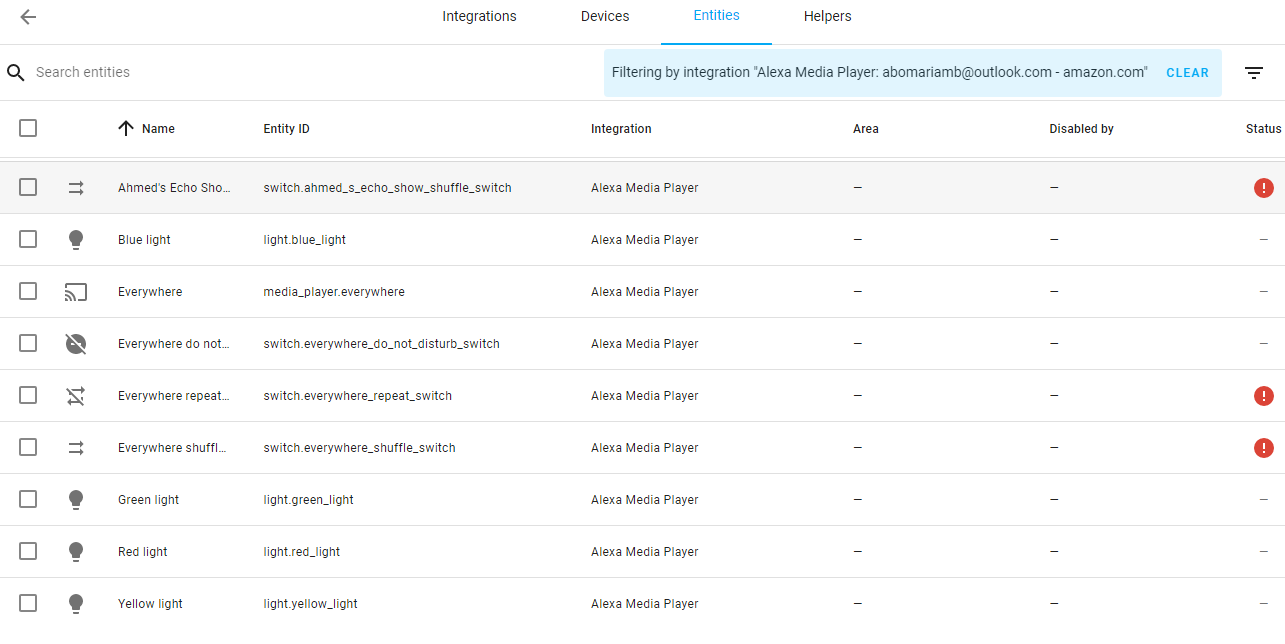Click the cast icon for Everywhere
The image size is (1285, 644).
76,292
